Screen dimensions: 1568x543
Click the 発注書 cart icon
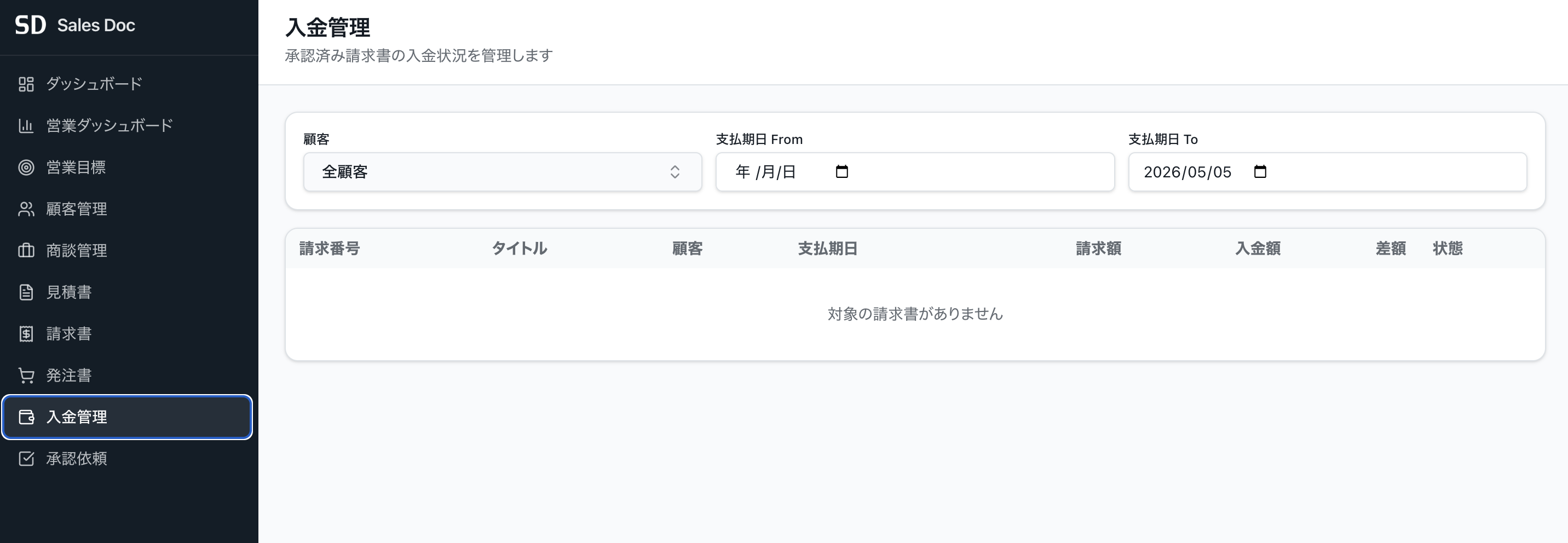pos(26,376)
